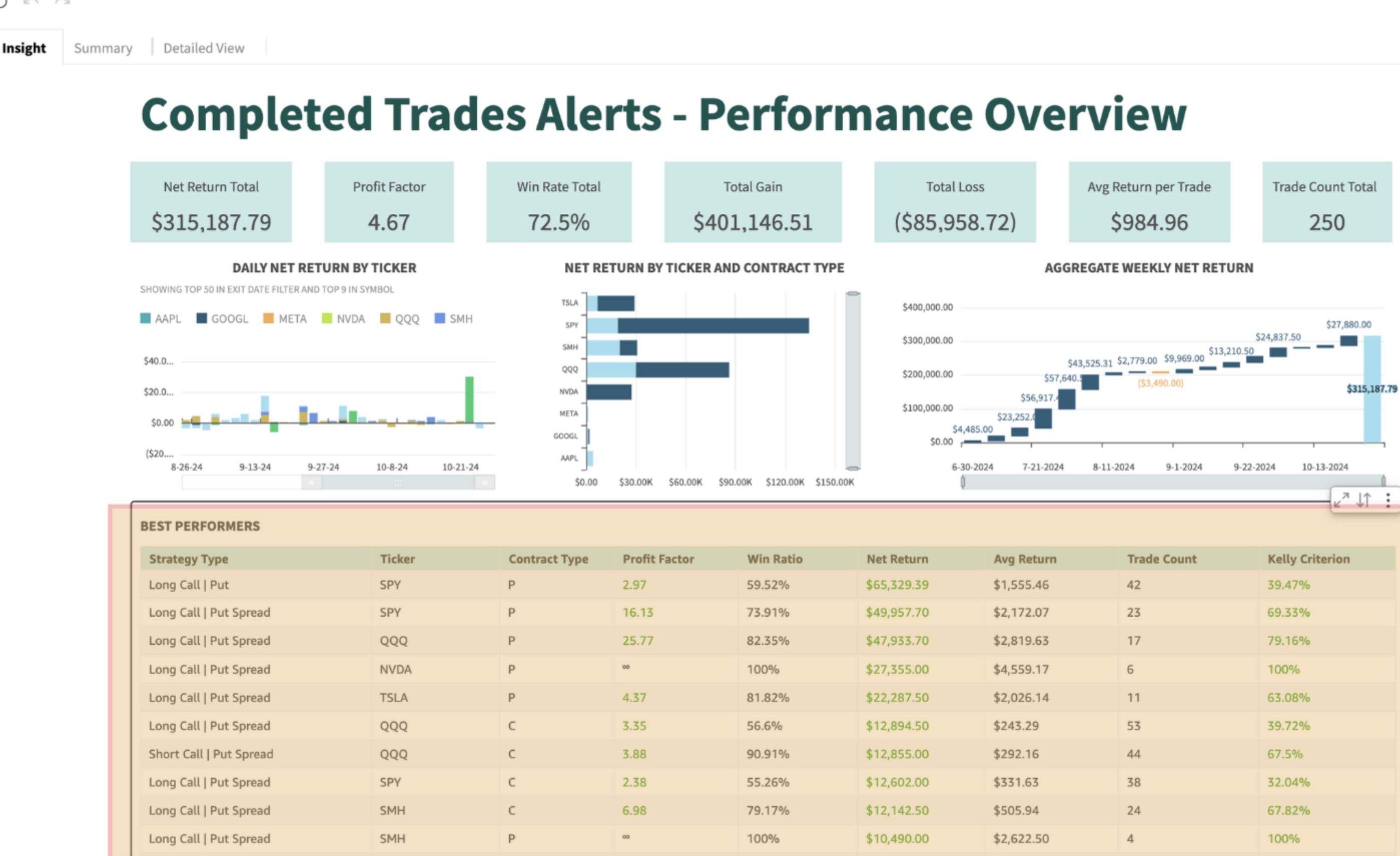
Task: Open the Detailed View tab
Action: click(x=203, y=48)
